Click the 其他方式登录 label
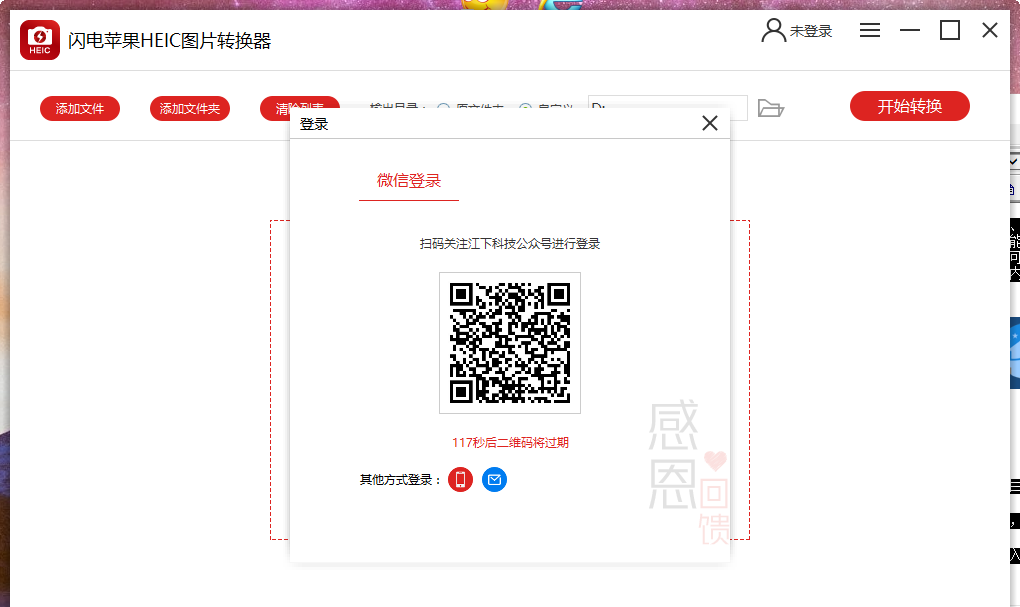 [x=400, y=480]
